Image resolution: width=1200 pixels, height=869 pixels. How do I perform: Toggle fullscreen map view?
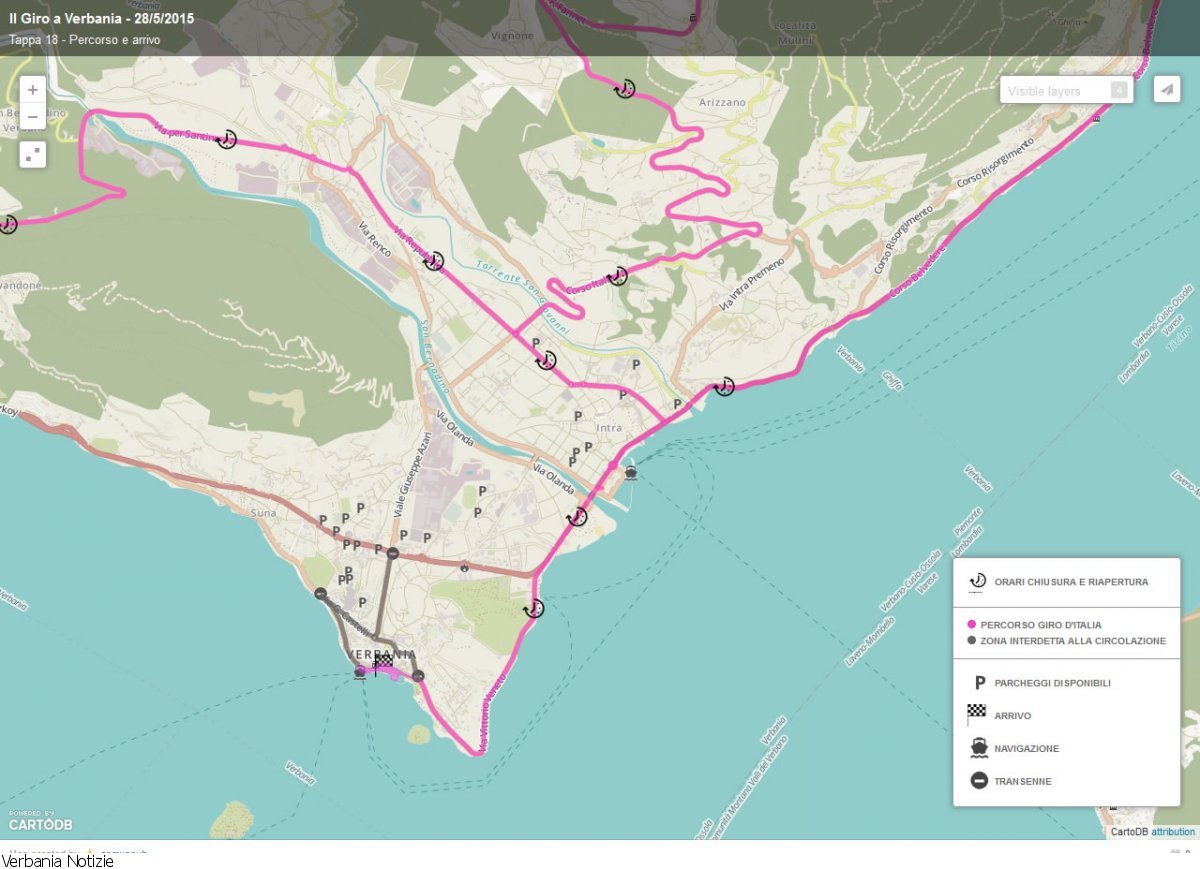33,154
